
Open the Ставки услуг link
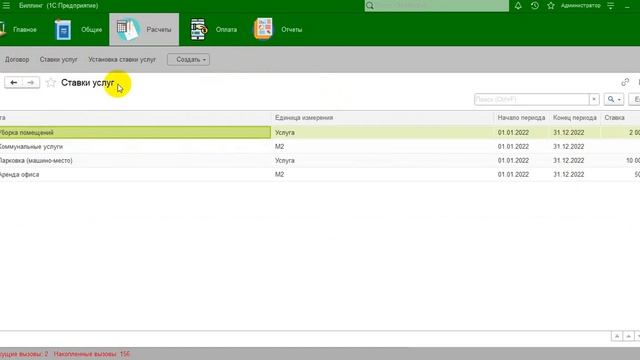tap(58, 60)
